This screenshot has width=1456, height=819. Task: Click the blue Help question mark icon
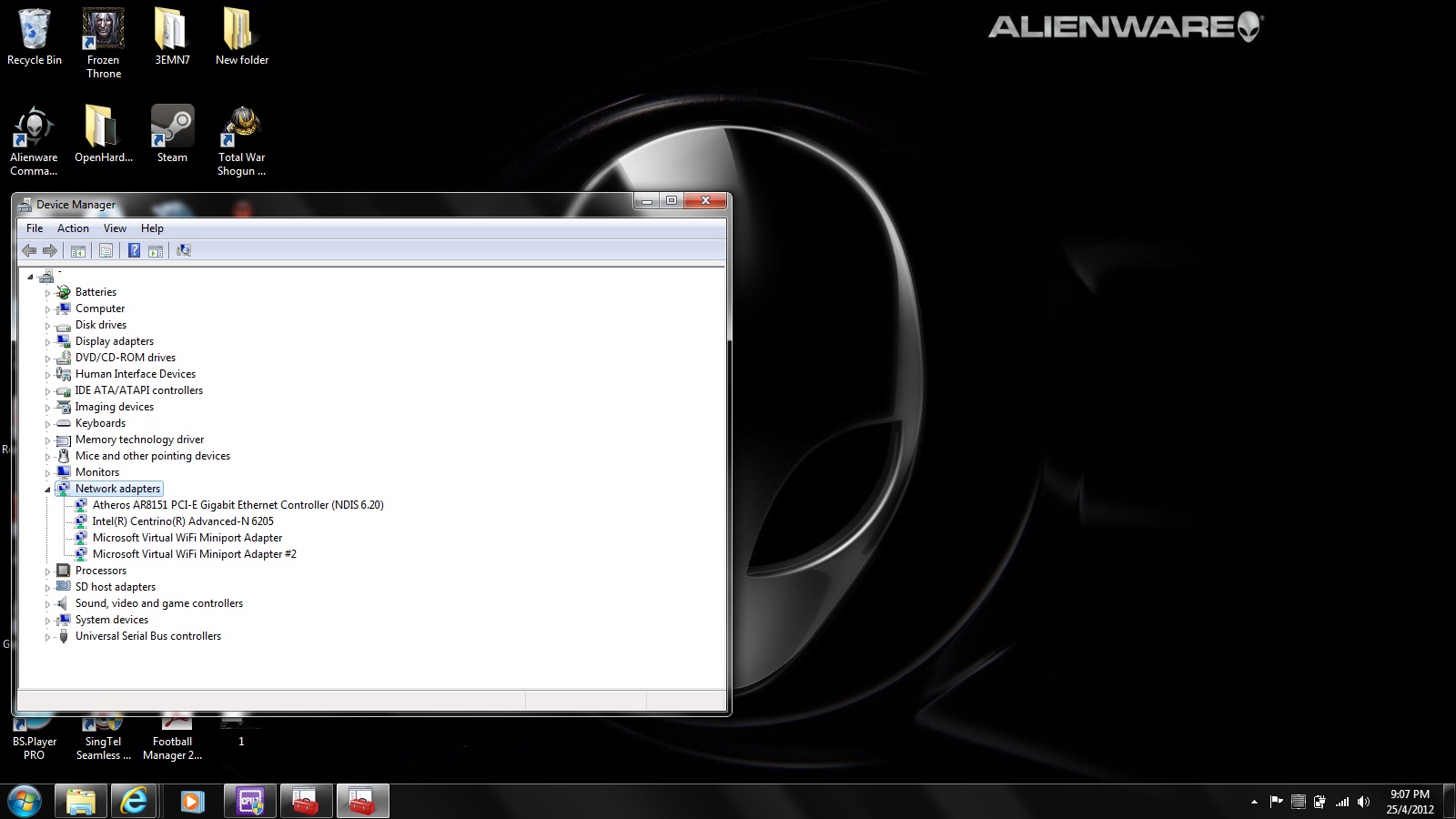(x=134, y=250)
